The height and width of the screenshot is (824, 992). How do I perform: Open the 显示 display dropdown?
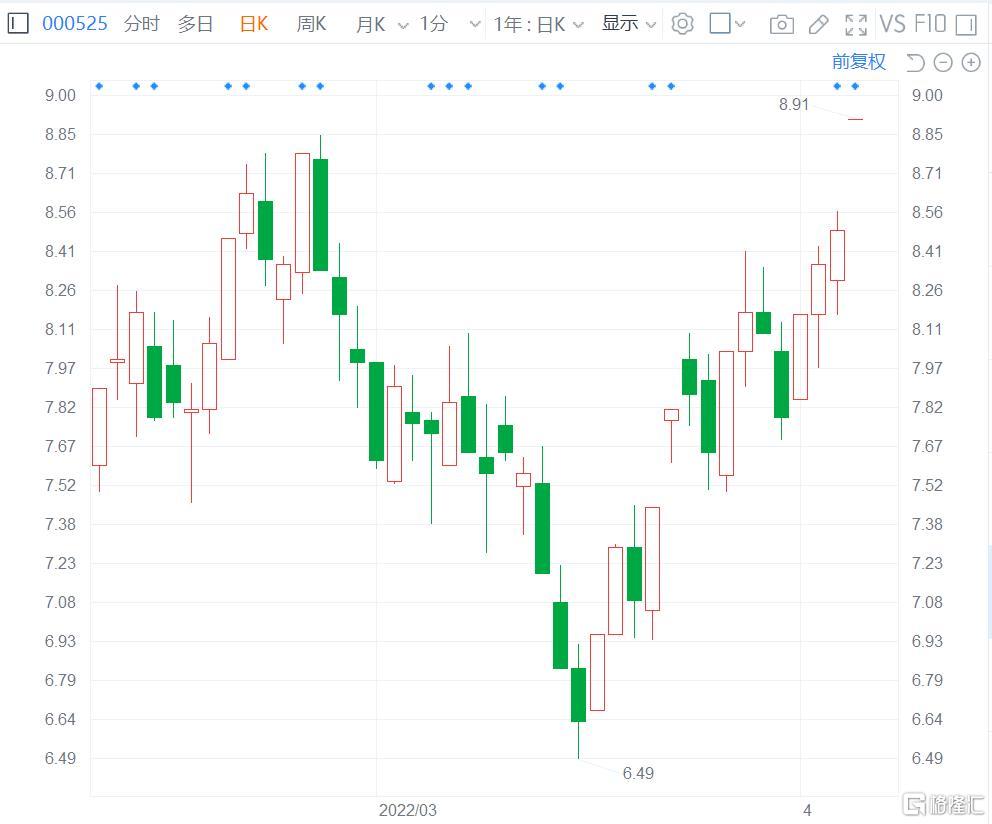(628, 24)
